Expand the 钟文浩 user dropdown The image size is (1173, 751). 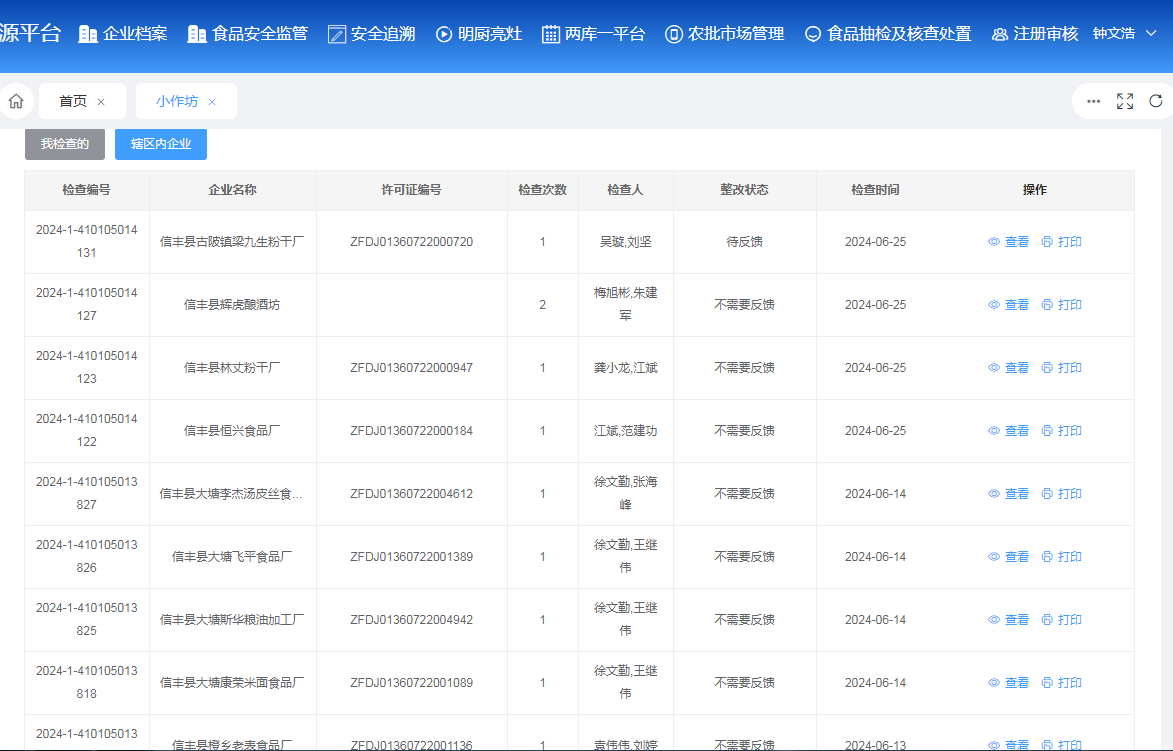(x=1150, y=34)
